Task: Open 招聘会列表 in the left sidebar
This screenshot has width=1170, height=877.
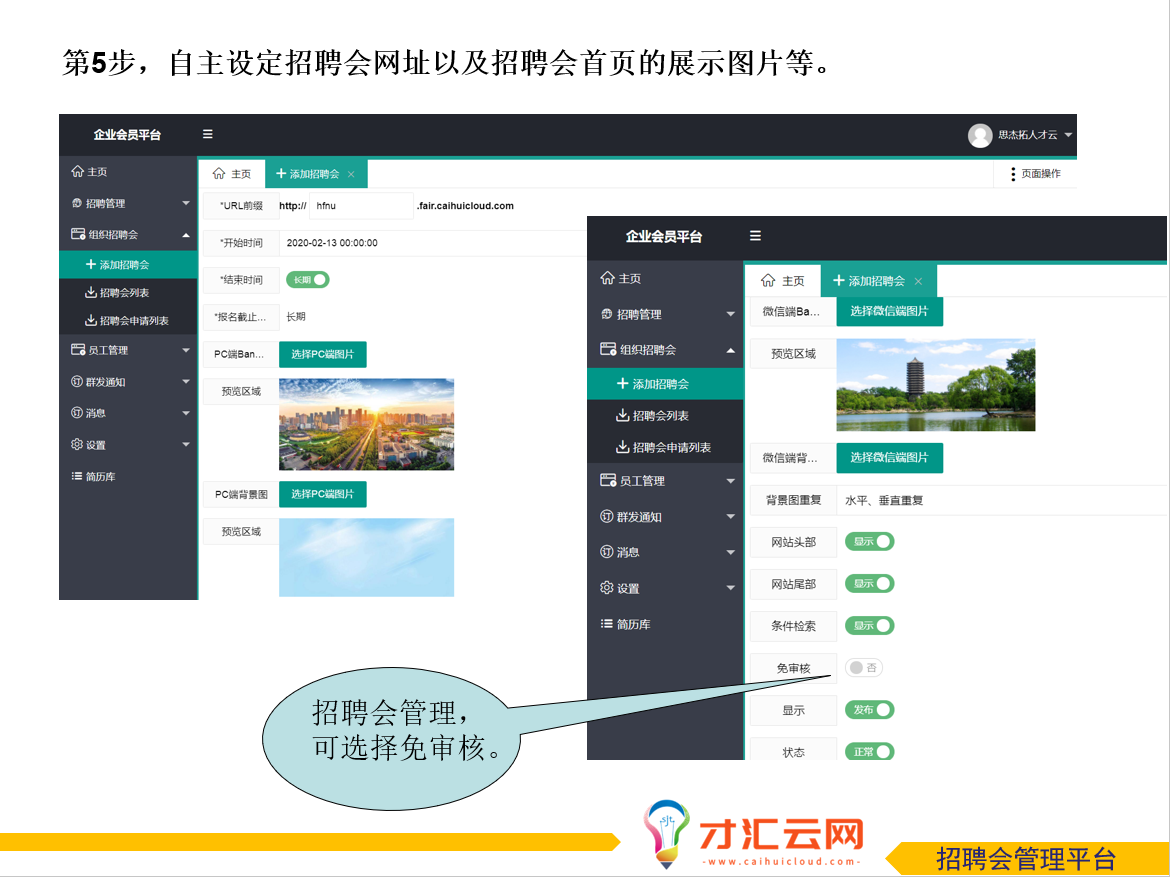Action: 124,293
